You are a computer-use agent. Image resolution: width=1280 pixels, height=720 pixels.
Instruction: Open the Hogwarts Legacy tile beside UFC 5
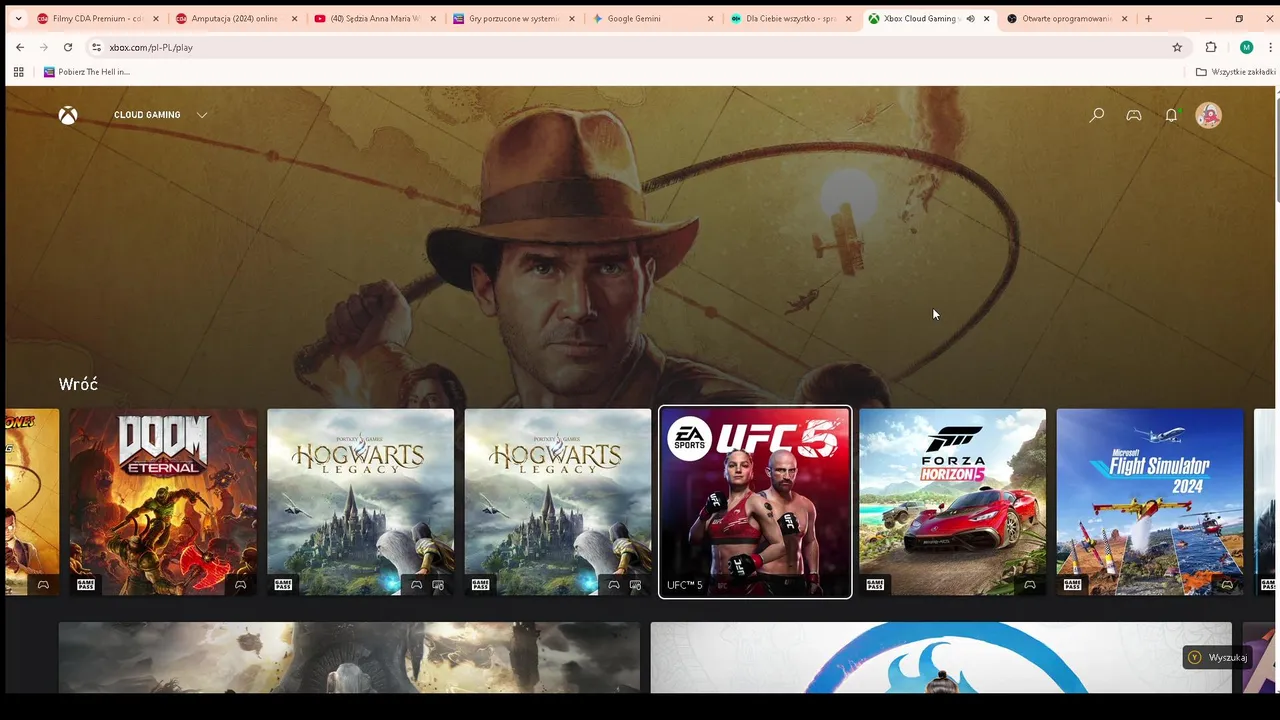[x=558, y=502]
